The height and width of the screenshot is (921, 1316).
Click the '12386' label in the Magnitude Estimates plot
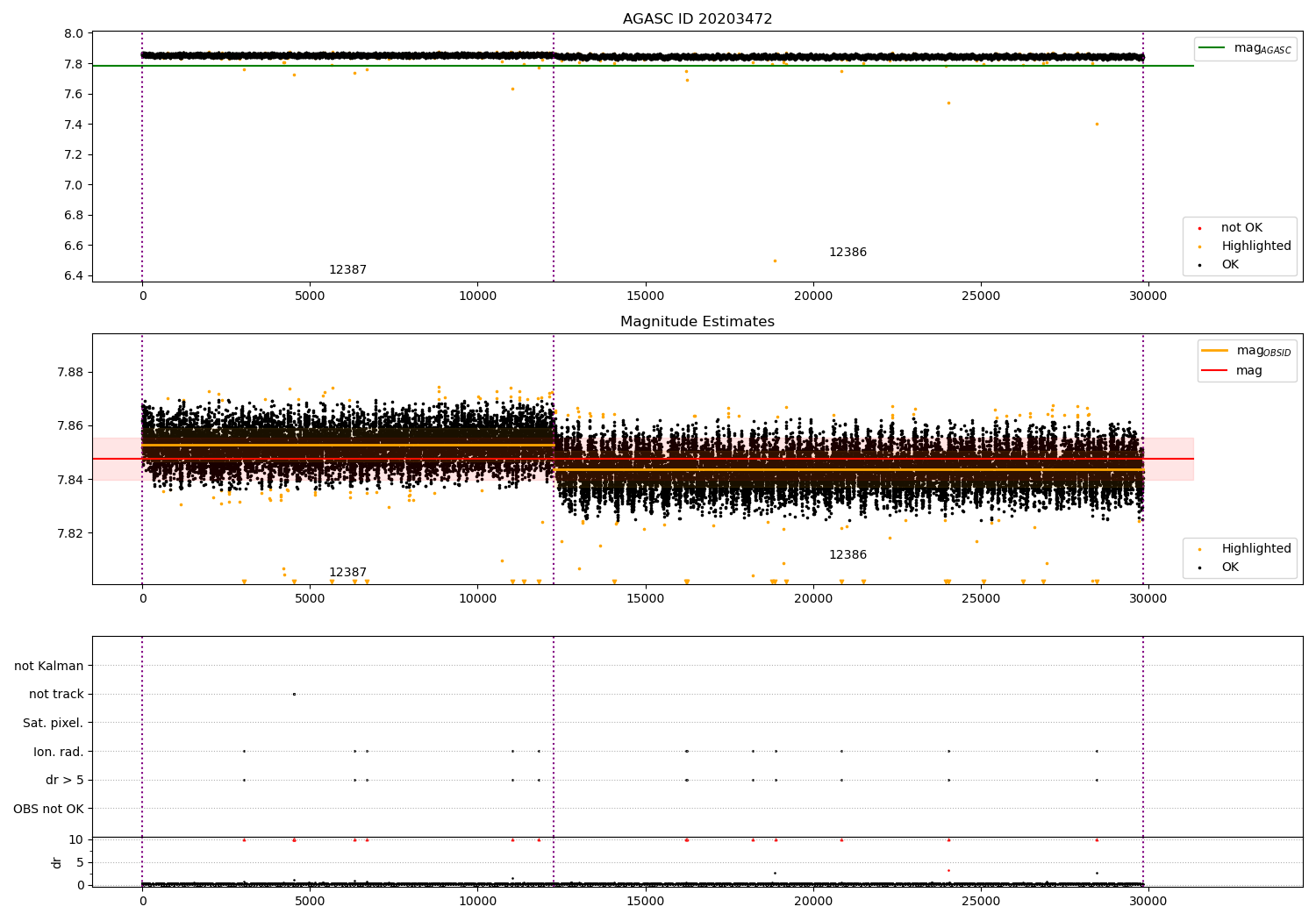click(848, 555)
